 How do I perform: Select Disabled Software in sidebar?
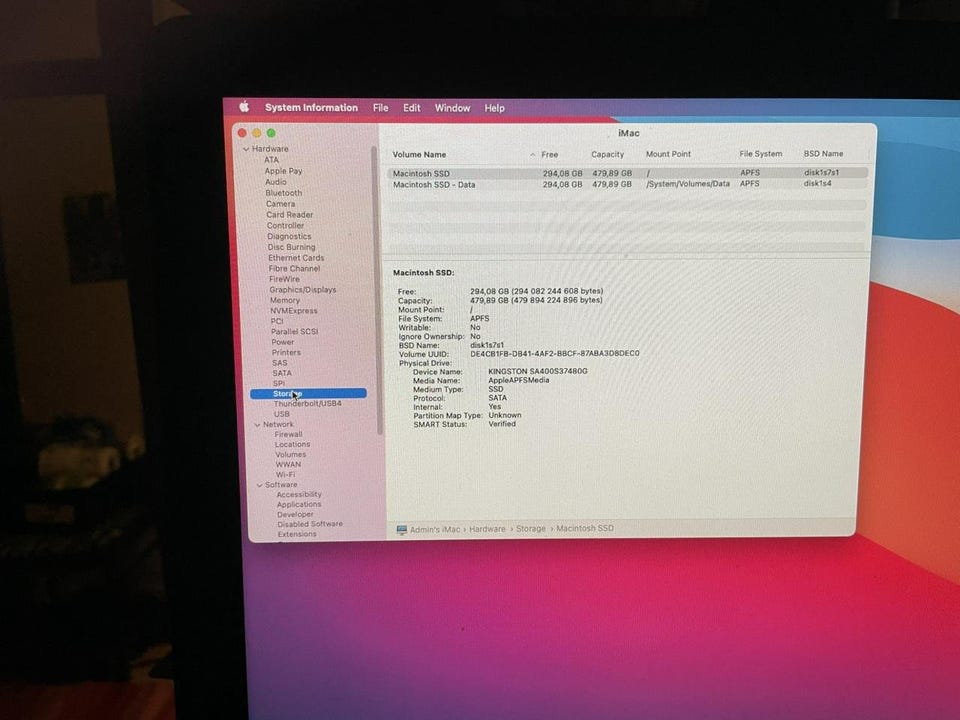point(310,524)
